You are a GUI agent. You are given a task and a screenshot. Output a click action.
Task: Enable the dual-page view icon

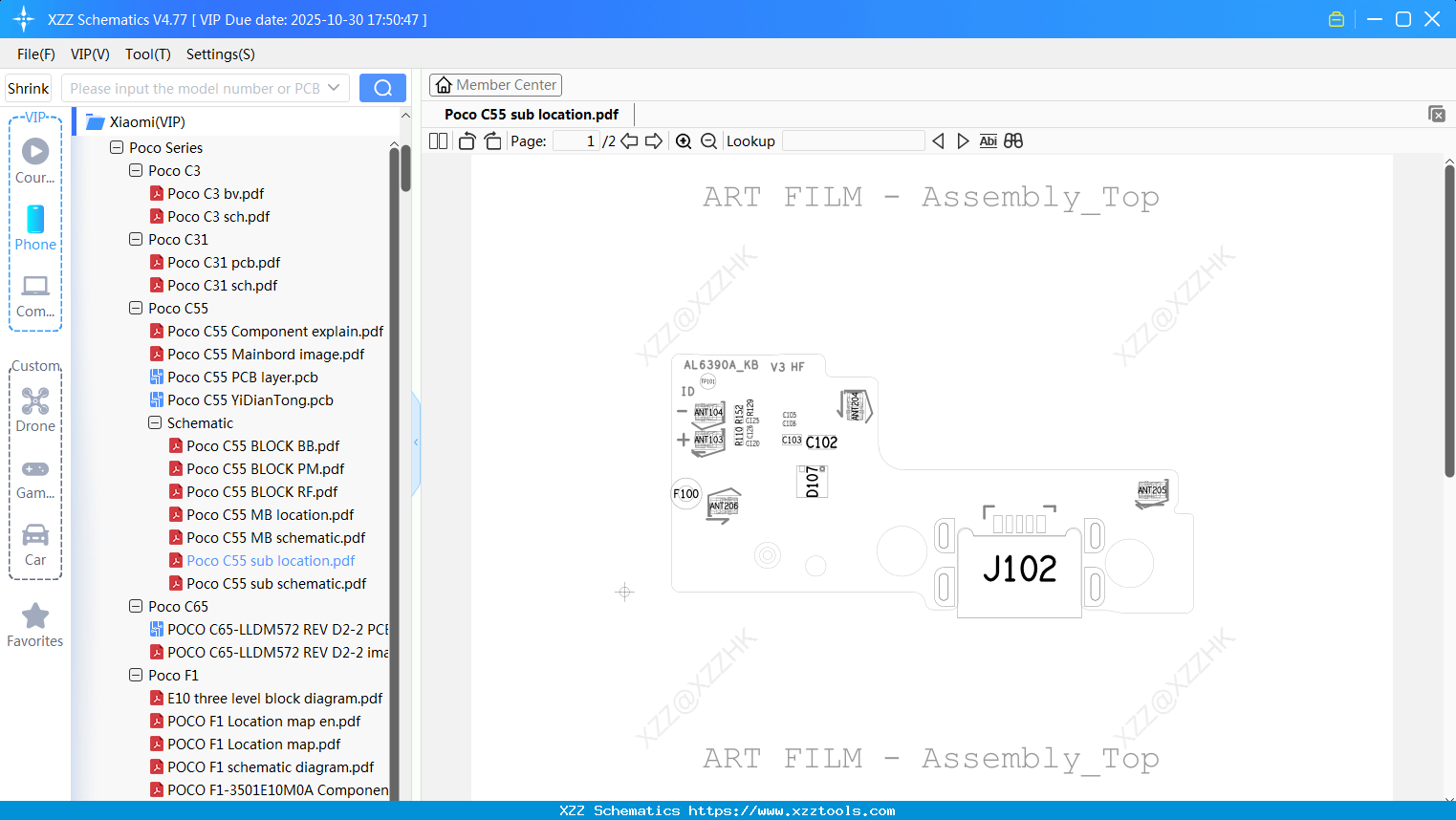(437, 140)
